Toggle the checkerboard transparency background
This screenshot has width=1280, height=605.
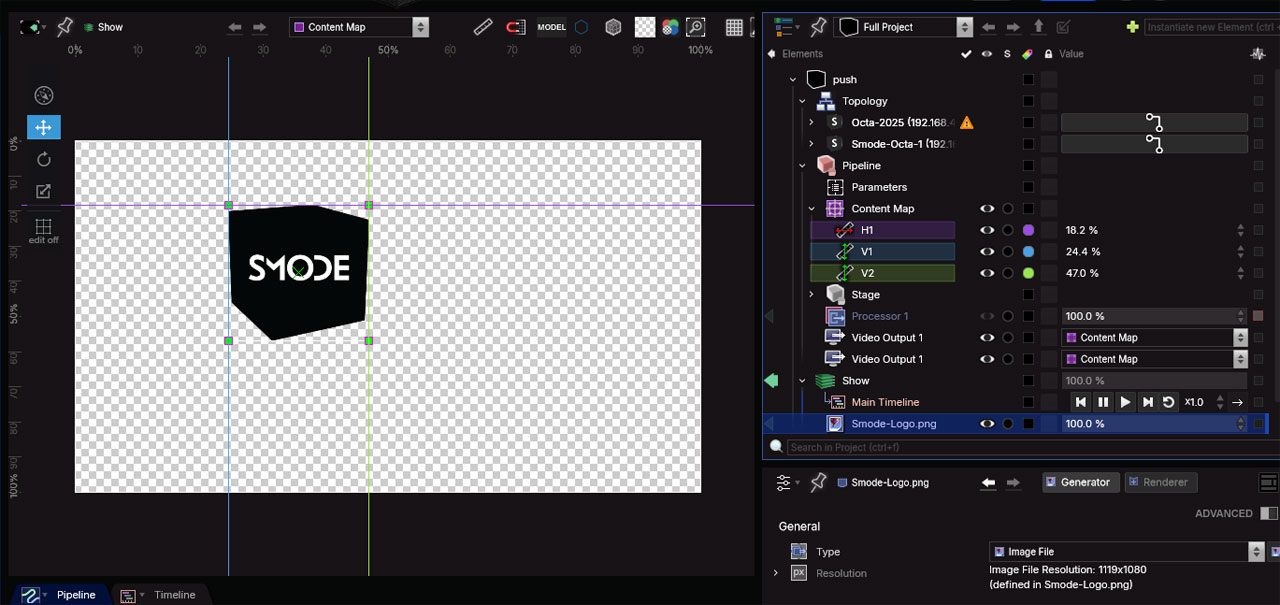[x=645, y=27]
